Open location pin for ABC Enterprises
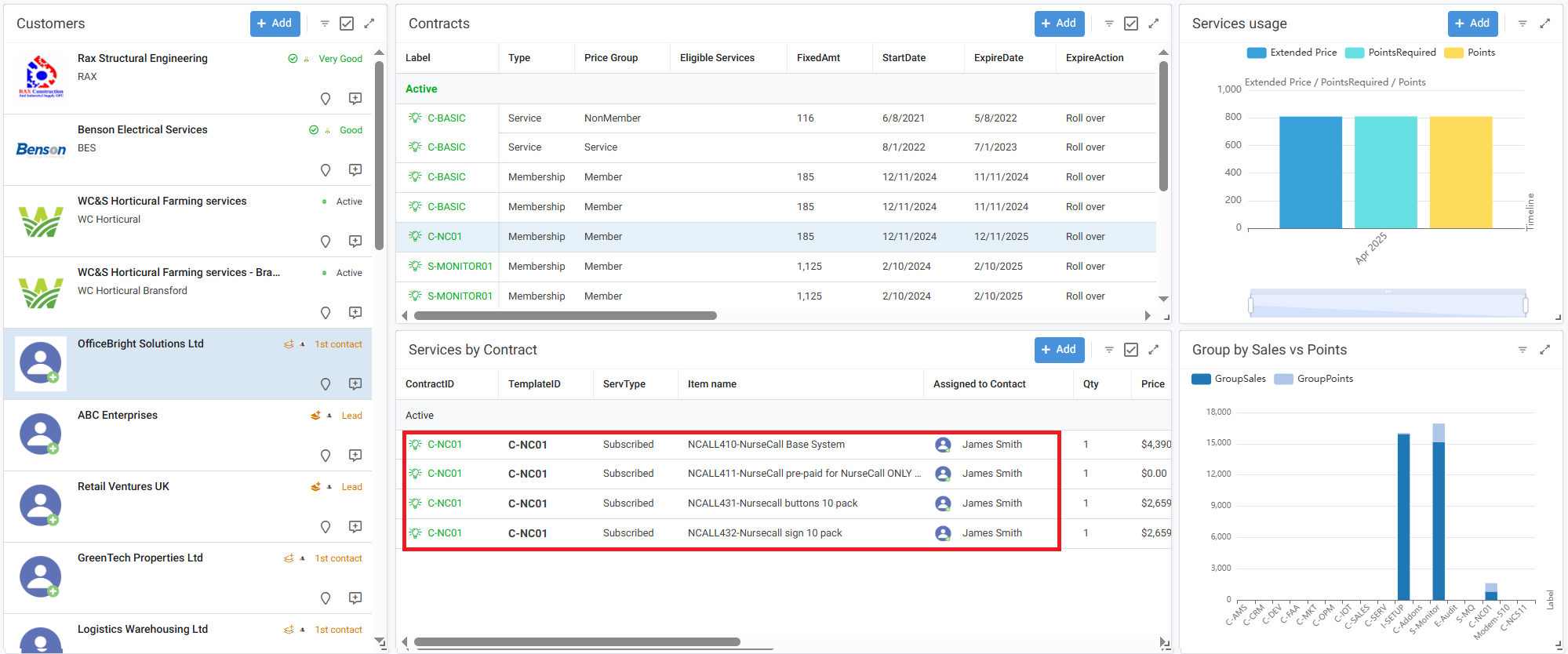 [326, 456]
